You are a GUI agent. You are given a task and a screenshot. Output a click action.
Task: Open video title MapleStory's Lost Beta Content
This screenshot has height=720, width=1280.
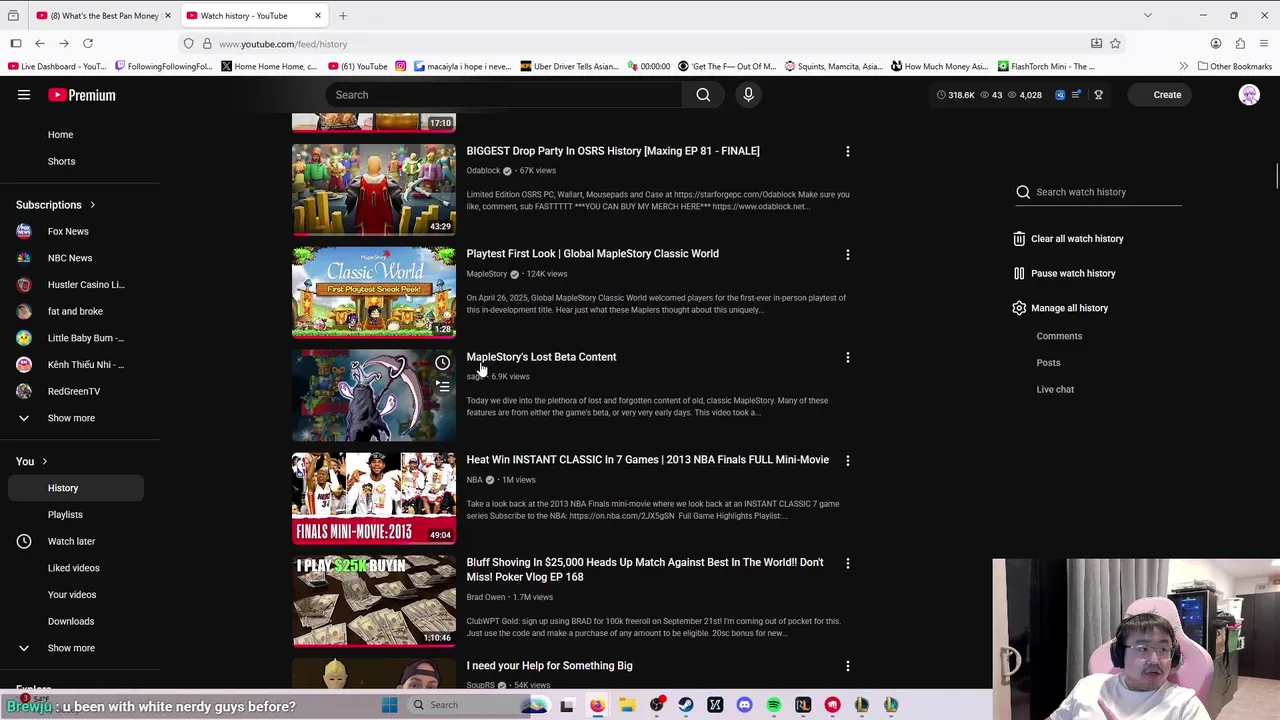[x=541, y=357]
